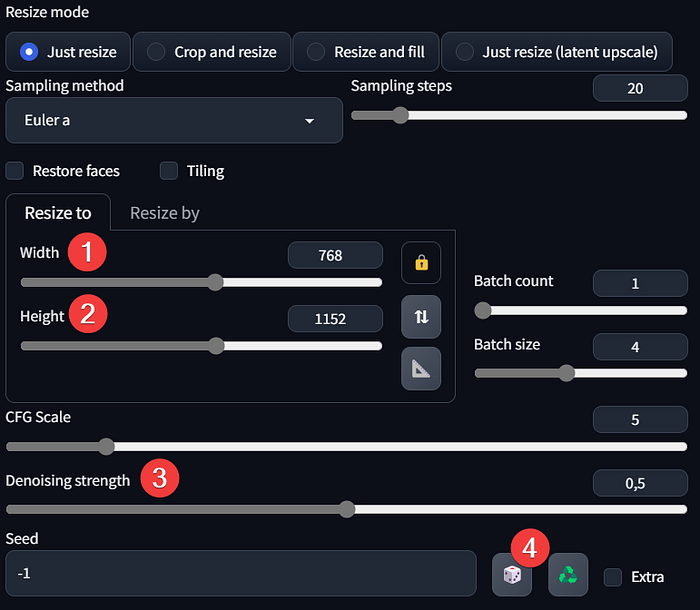This screenshot has width=700, height=610.
Task: Click the dice random seed button
Action: (x=512, y=575)
